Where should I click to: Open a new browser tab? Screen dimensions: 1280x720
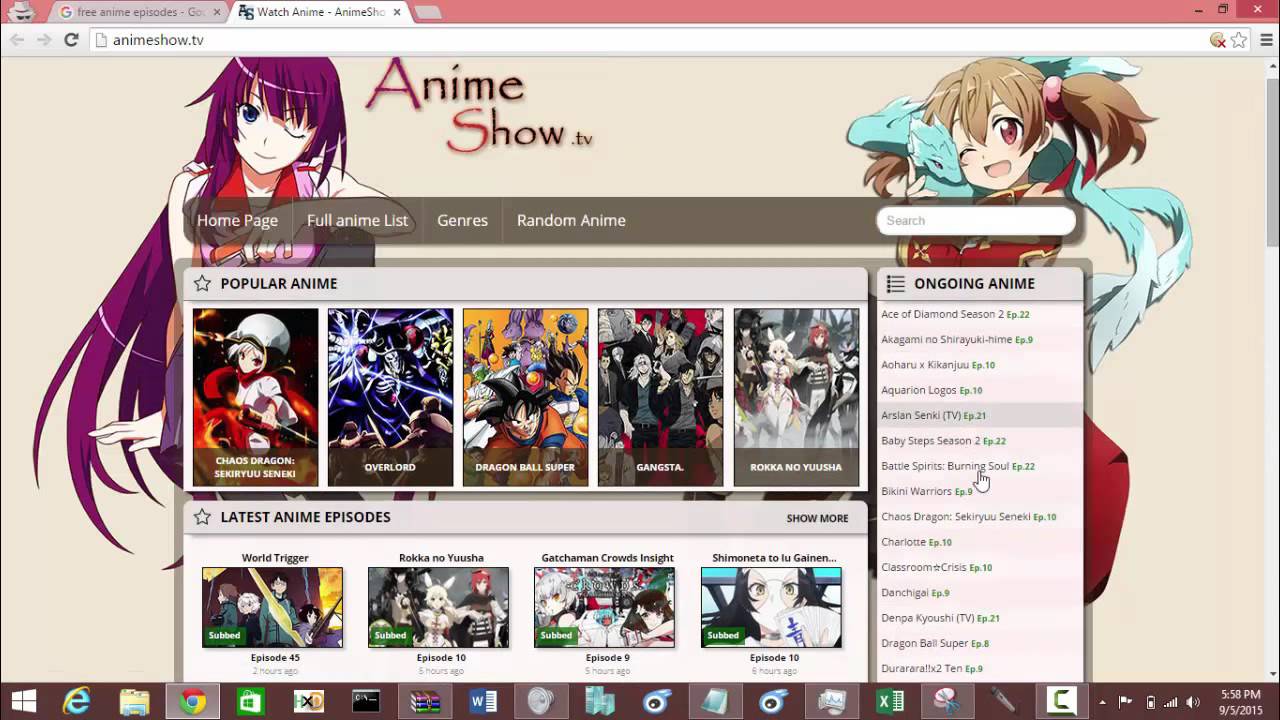427,12
